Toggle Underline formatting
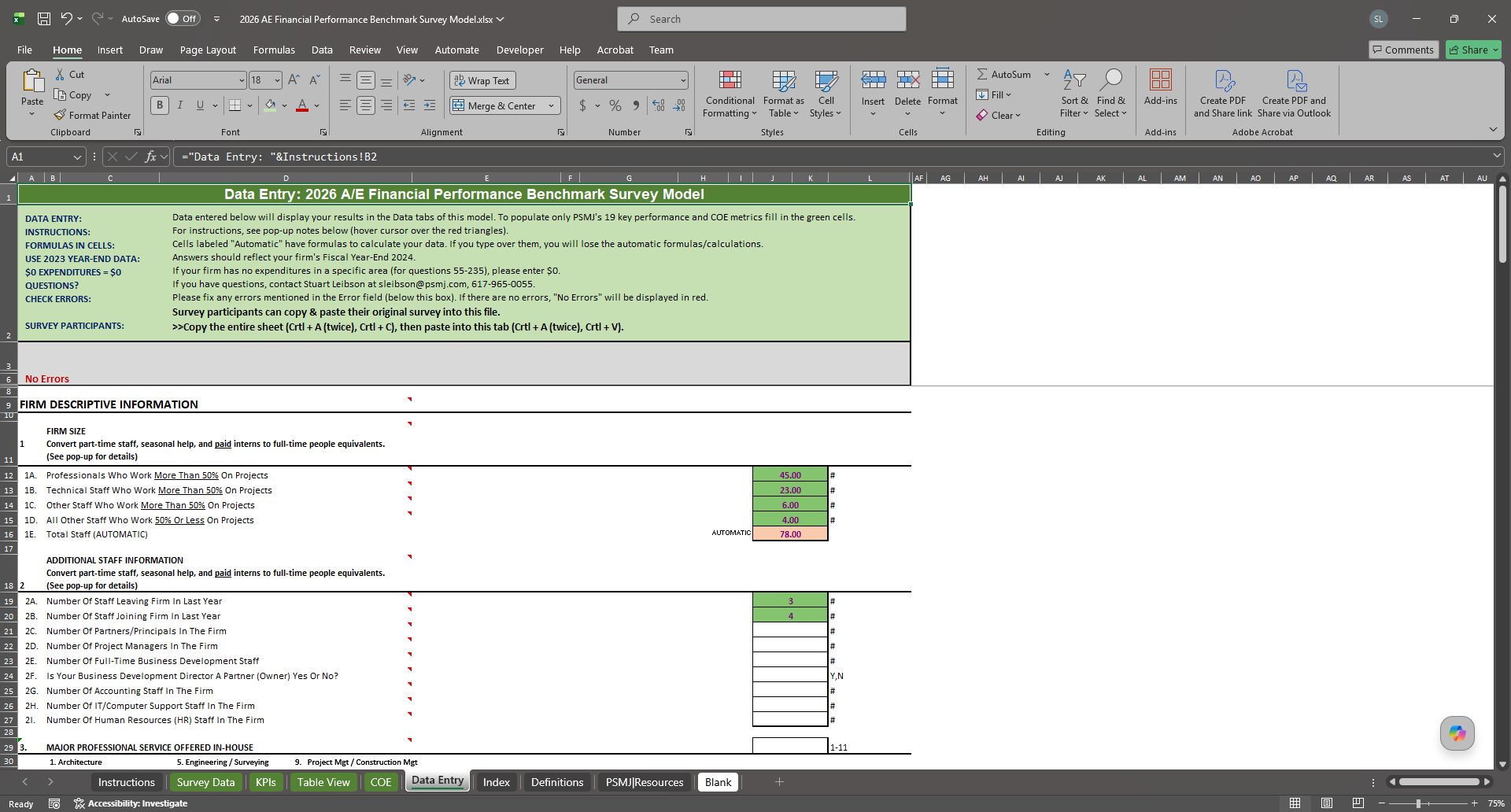 tap(200, 105)
